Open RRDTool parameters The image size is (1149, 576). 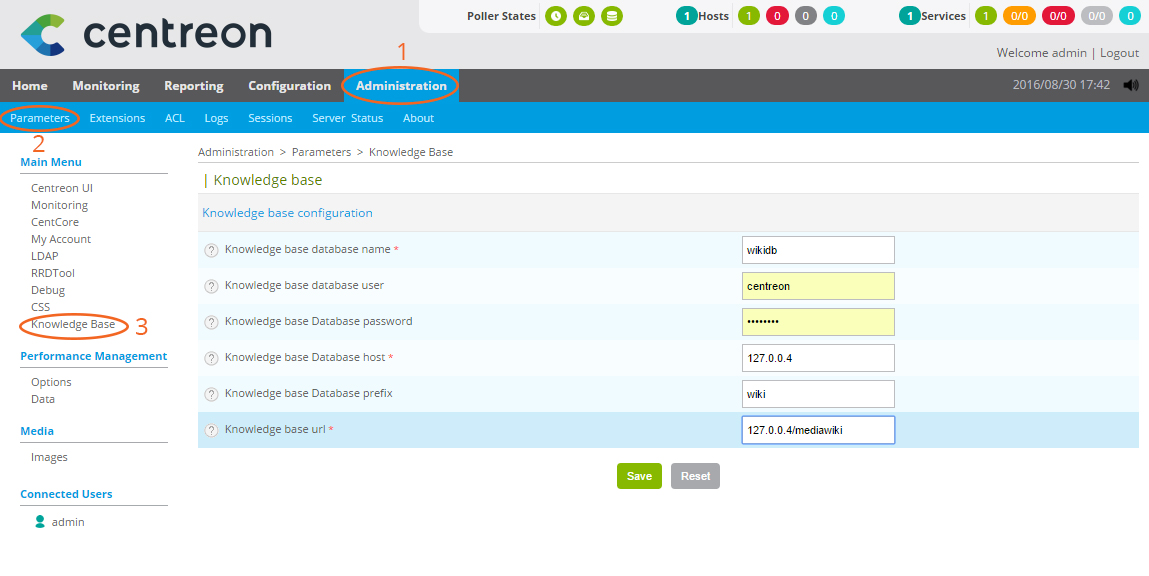[53, 273]
